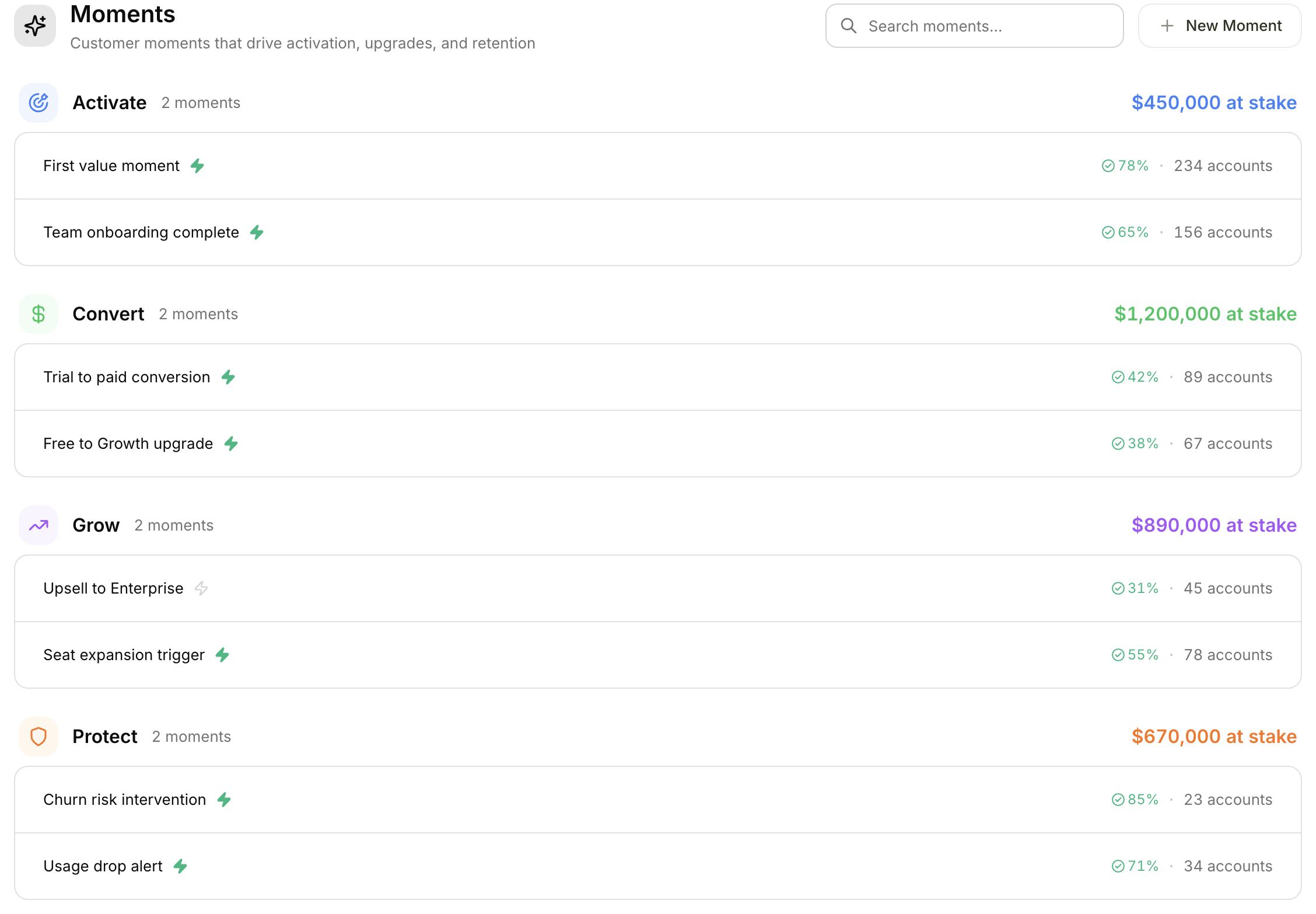This screenshot has height=914, width=1316.
Task: Click the checkmark badge beside 78%
Action: click(x=1108, y=166)
